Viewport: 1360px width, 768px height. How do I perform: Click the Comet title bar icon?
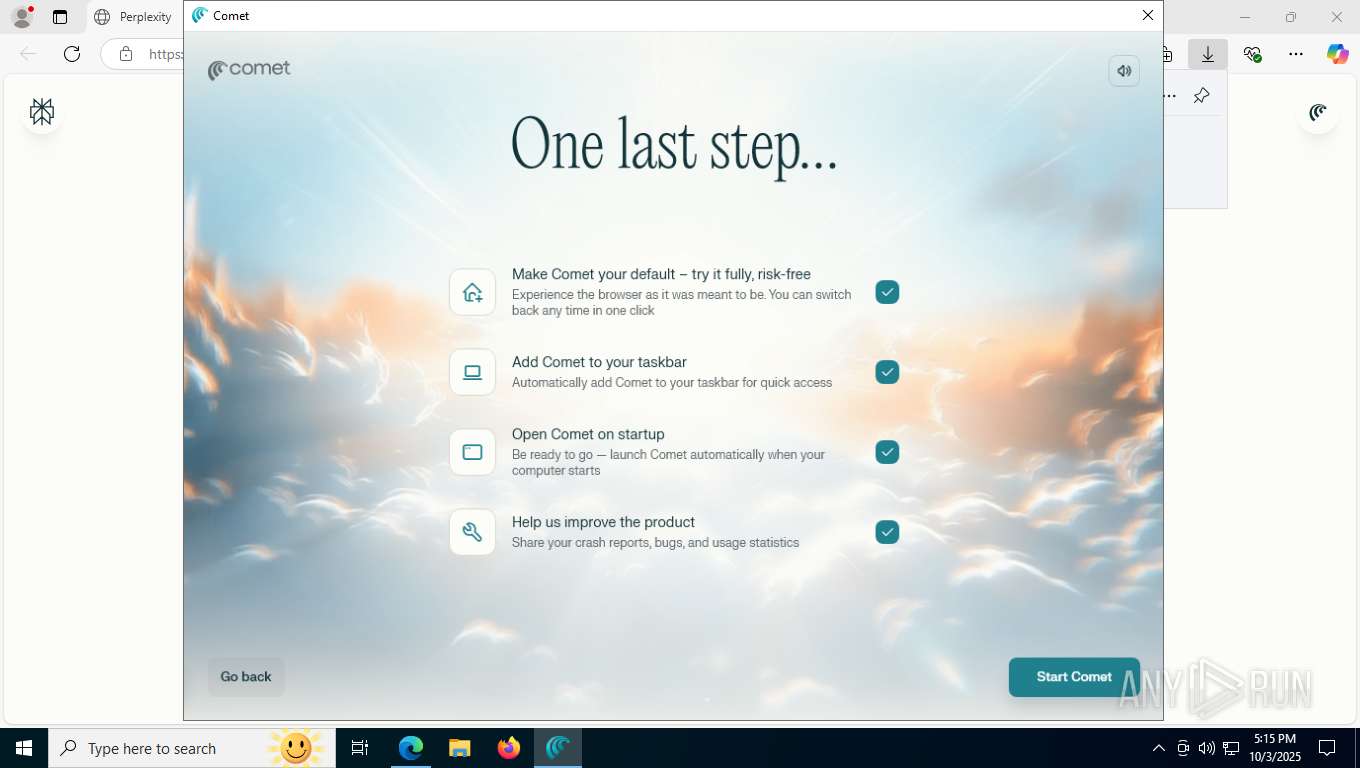[x=200, y=15]
